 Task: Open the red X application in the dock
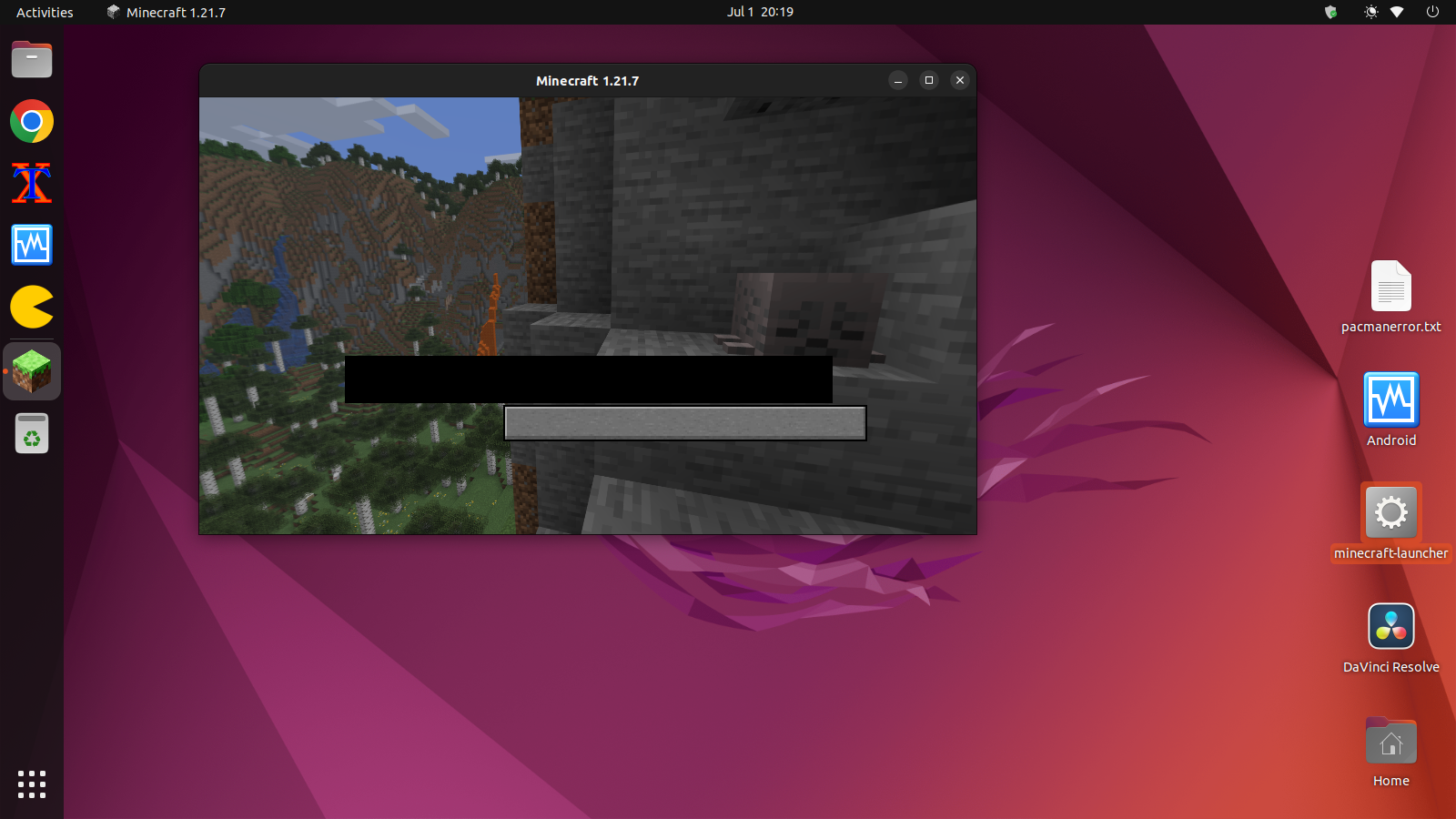[x=32, y=183]
